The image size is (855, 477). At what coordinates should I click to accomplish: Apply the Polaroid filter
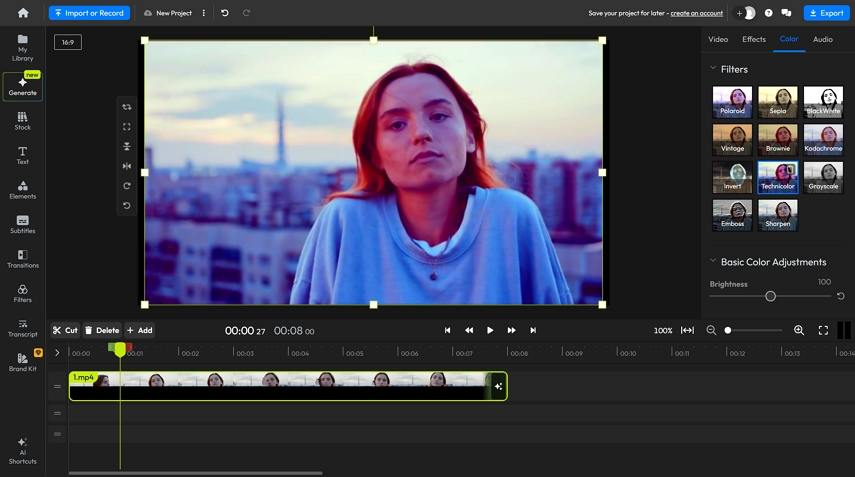click(x=732, y=102)
